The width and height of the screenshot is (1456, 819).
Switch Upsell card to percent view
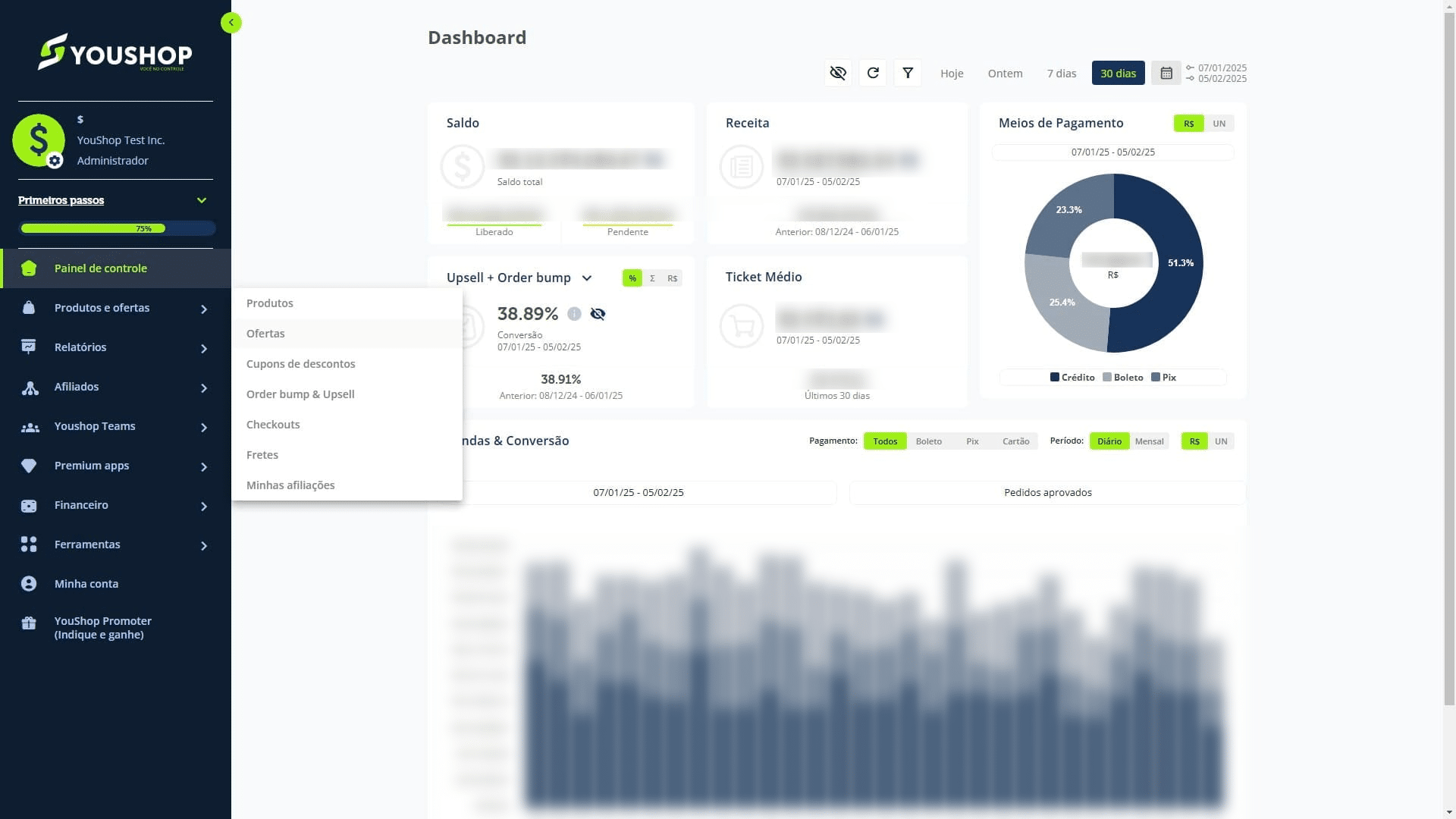pos(632,278)
